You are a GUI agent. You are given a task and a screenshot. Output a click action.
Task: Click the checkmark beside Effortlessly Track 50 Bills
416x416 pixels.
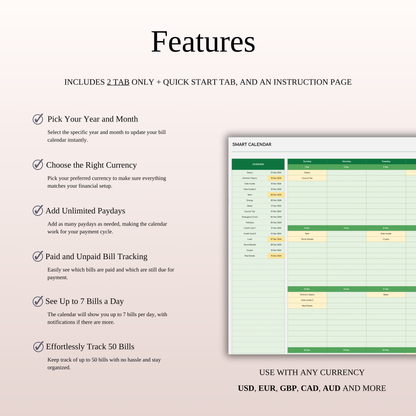pyautogui.click(x=38, y=347)
